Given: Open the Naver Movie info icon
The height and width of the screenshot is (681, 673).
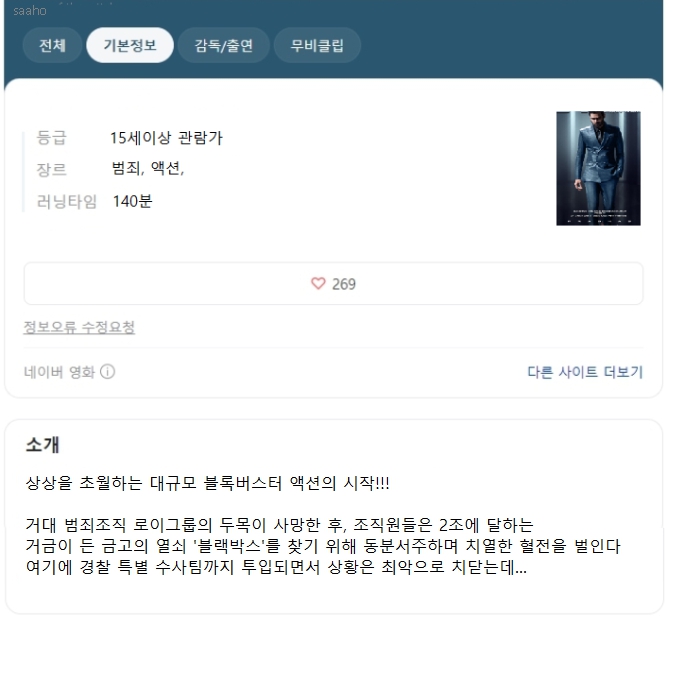Looking at the screenshot, I should (108, 372).
